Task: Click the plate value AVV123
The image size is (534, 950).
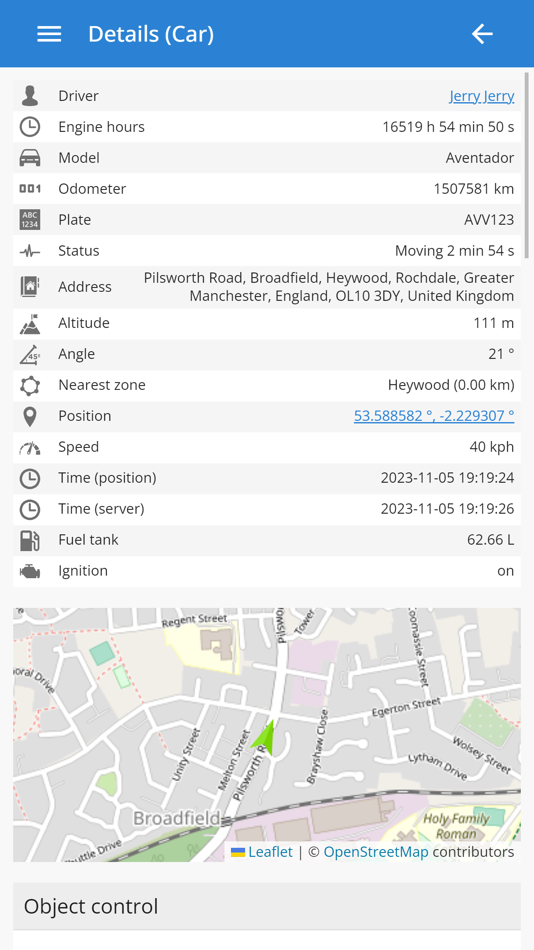Action: pyautogui.click(x=489, y=219)
